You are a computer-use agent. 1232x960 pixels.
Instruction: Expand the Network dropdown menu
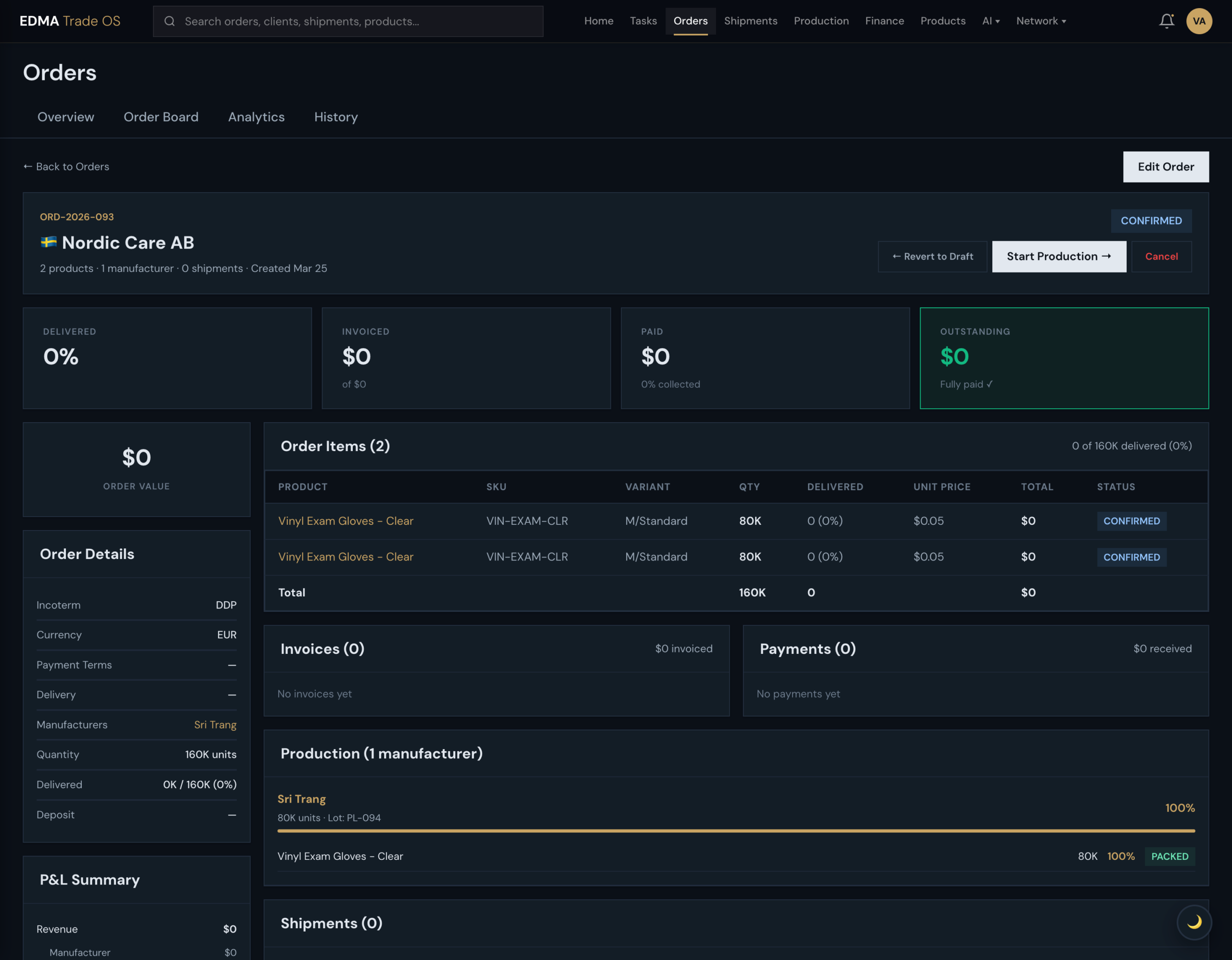(x=1041, y=21)
